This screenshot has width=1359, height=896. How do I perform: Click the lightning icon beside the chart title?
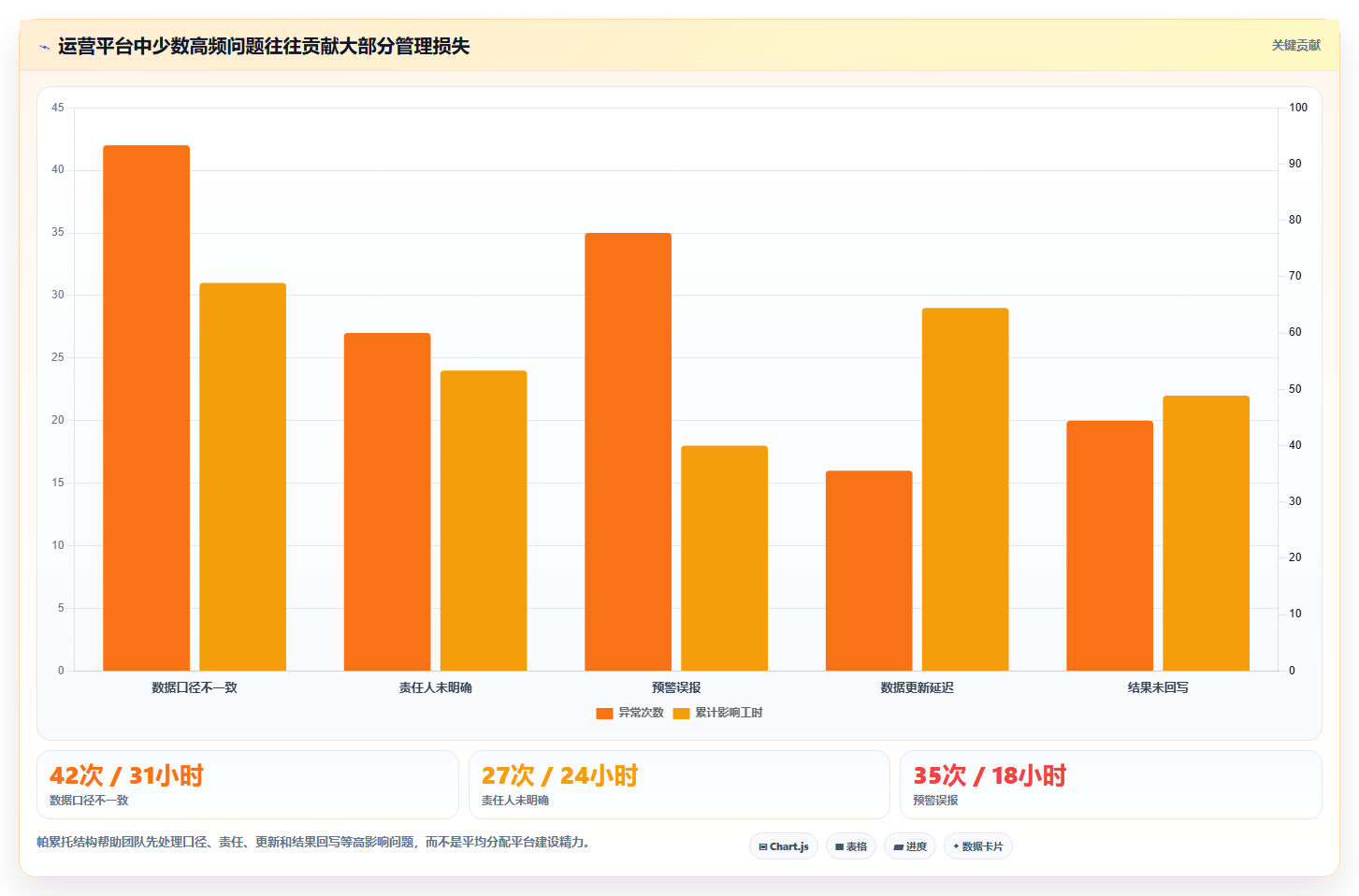[x=44, y=47]
